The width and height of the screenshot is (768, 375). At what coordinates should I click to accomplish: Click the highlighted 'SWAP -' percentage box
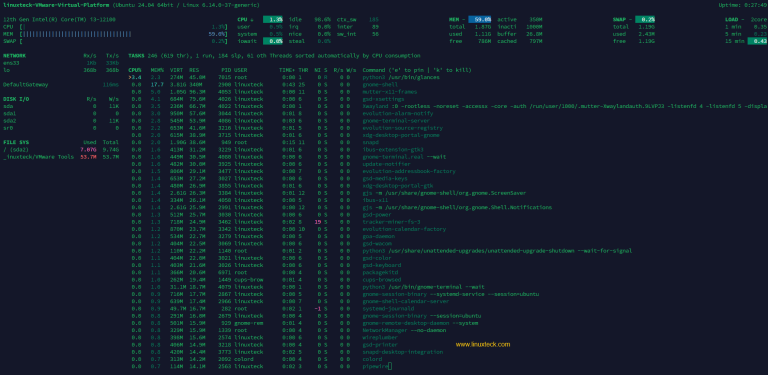point(645,20)
